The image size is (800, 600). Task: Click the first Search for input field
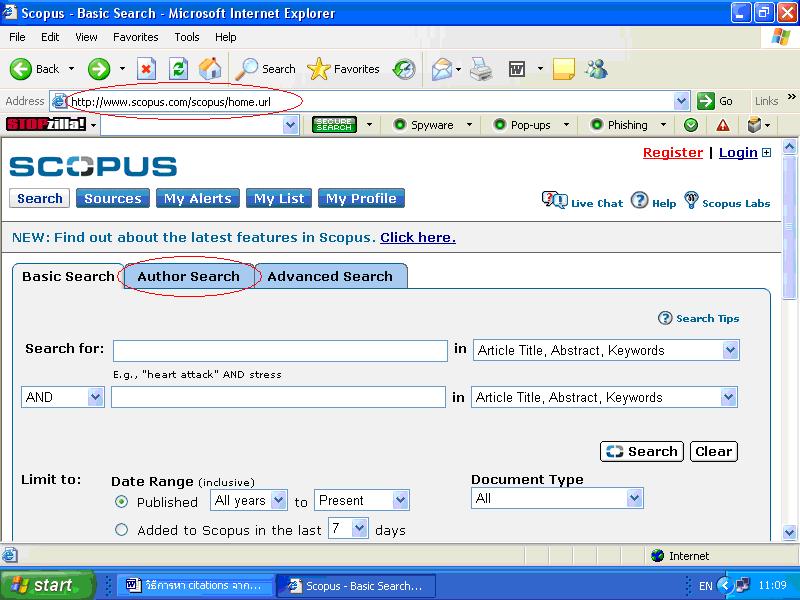click(x=280, y=351)
